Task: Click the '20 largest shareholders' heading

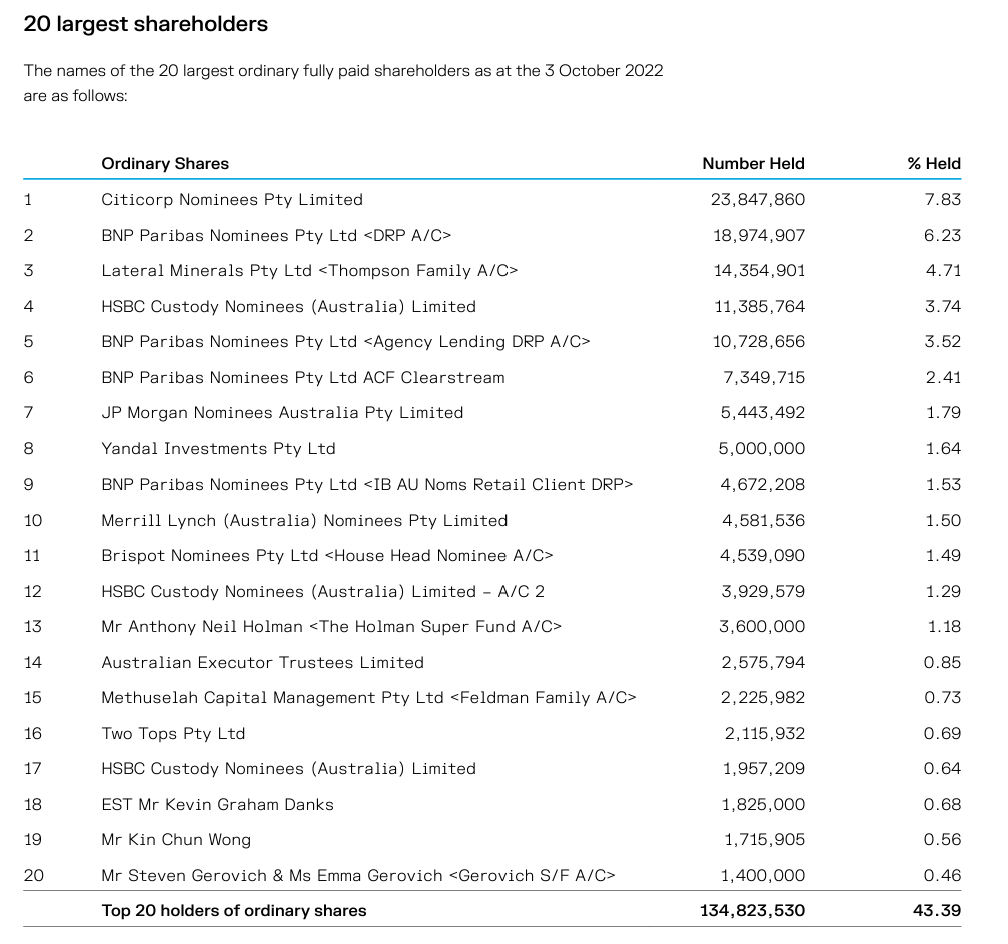Action: [x=146, y=24]
